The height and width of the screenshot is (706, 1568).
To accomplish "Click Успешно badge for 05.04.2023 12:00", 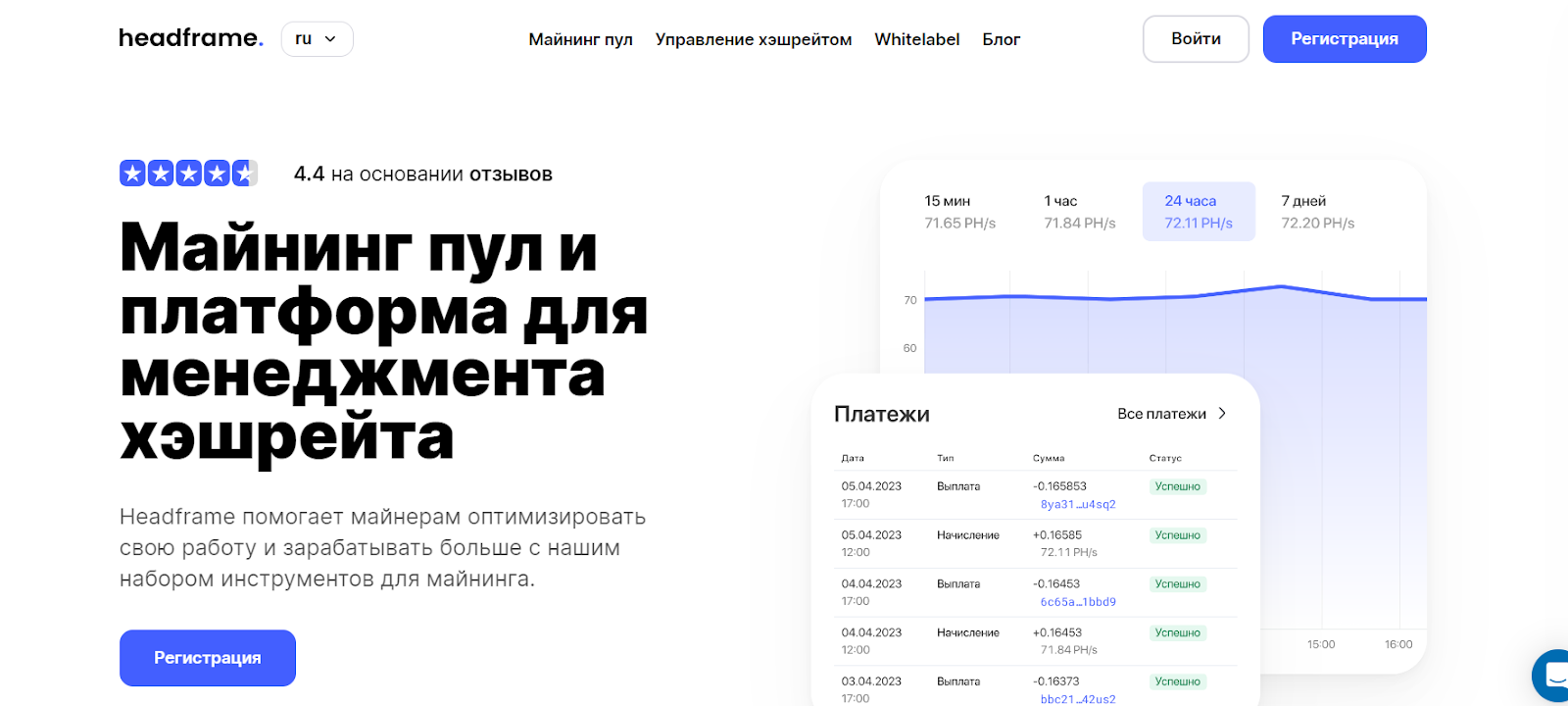I will [x=1177, y=535].
